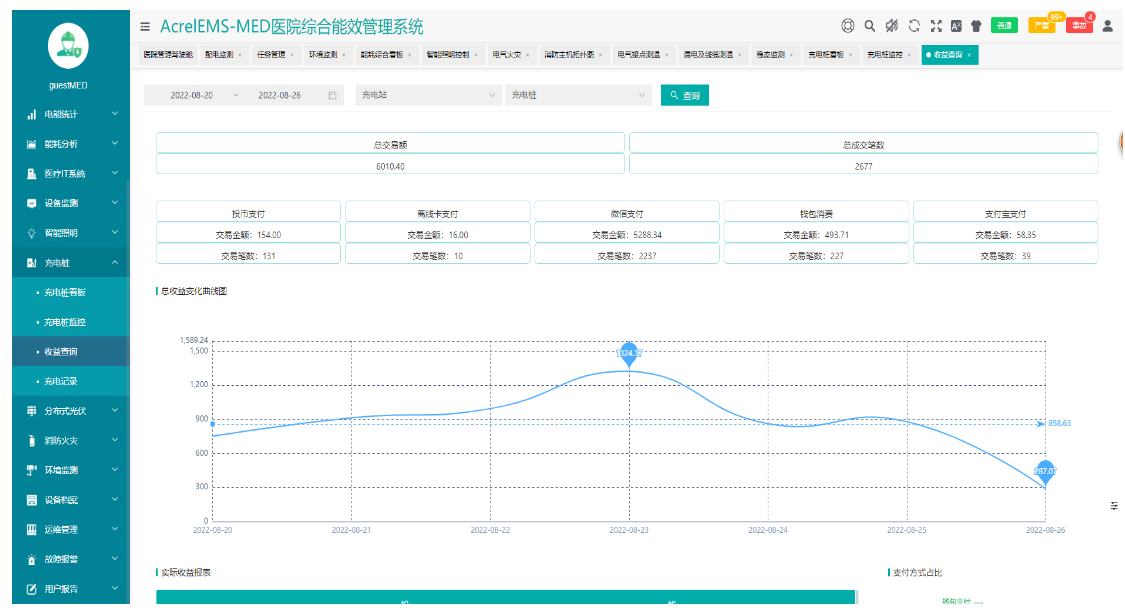Screen dimensions: 1125x616
Task: Open the 充电站 station dropdown
Action: 428,96
